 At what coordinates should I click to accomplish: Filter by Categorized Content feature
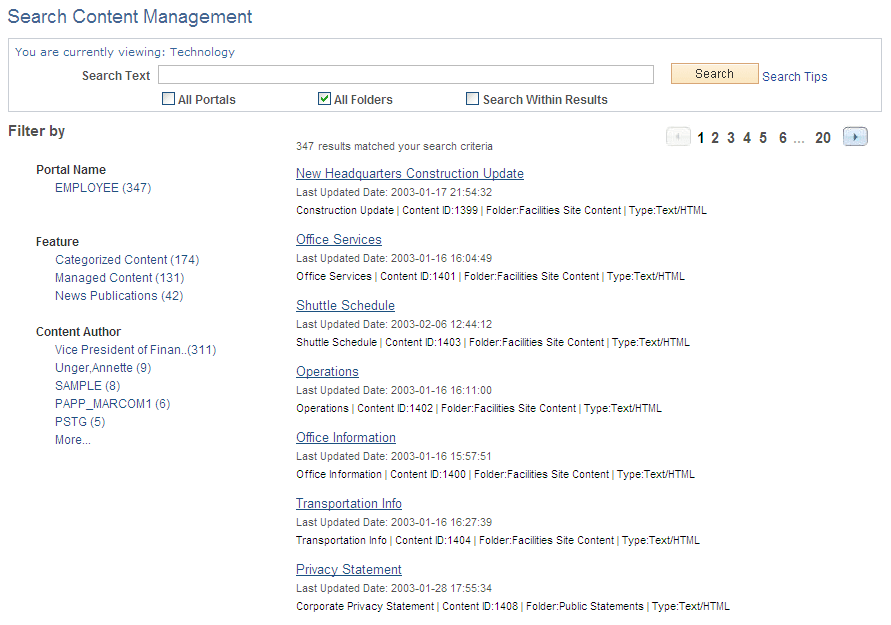coord(112,259)
